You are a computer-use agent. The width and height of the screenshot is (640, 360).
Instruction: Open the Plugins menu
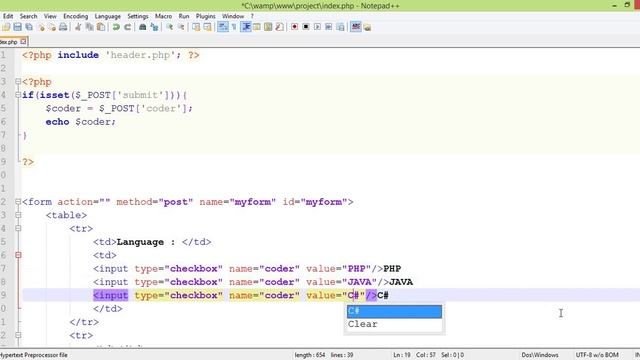coord(206,16)
